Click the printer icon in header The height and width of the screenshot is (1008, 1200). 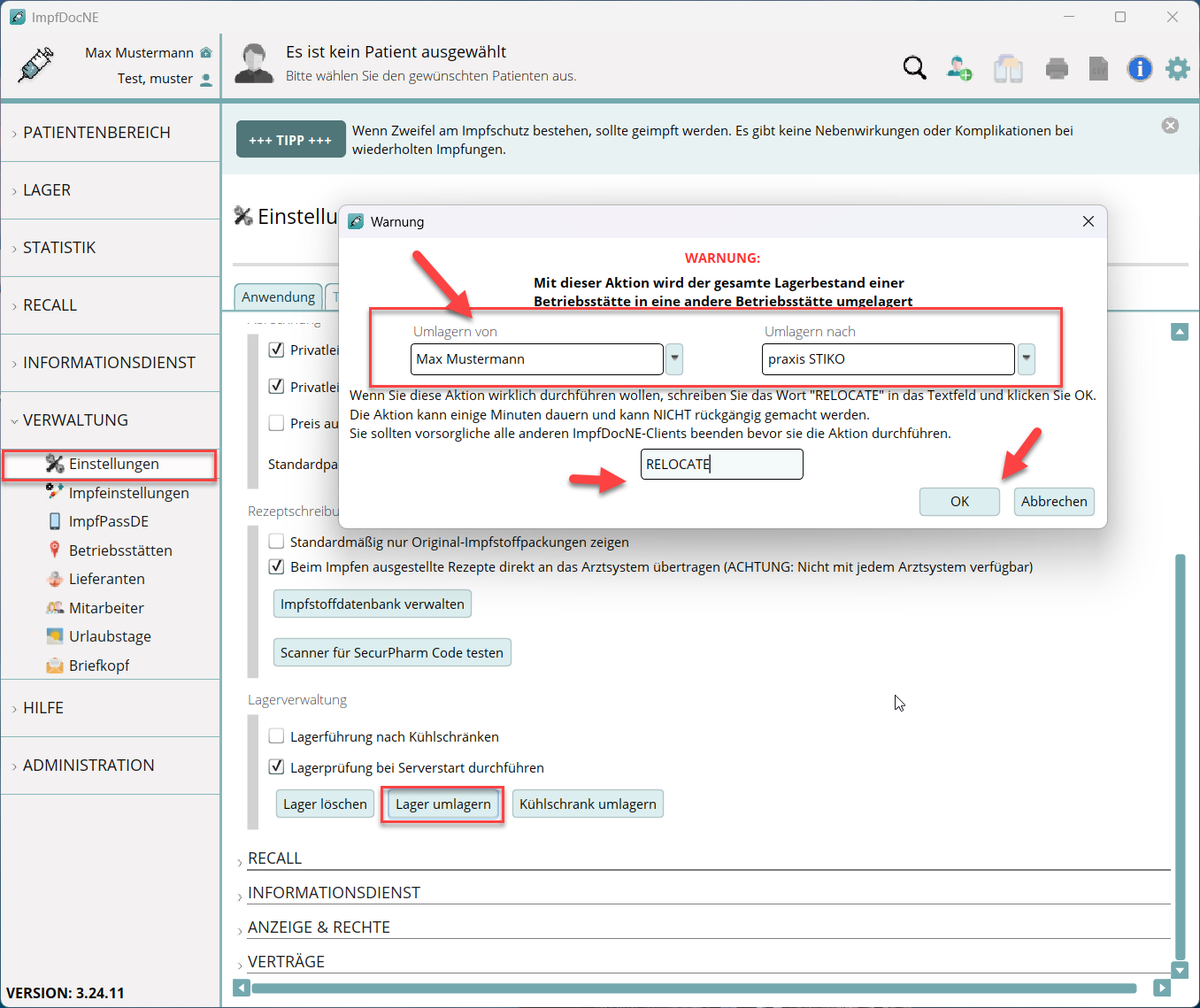pyautogui.click(x=1057, y=68)
